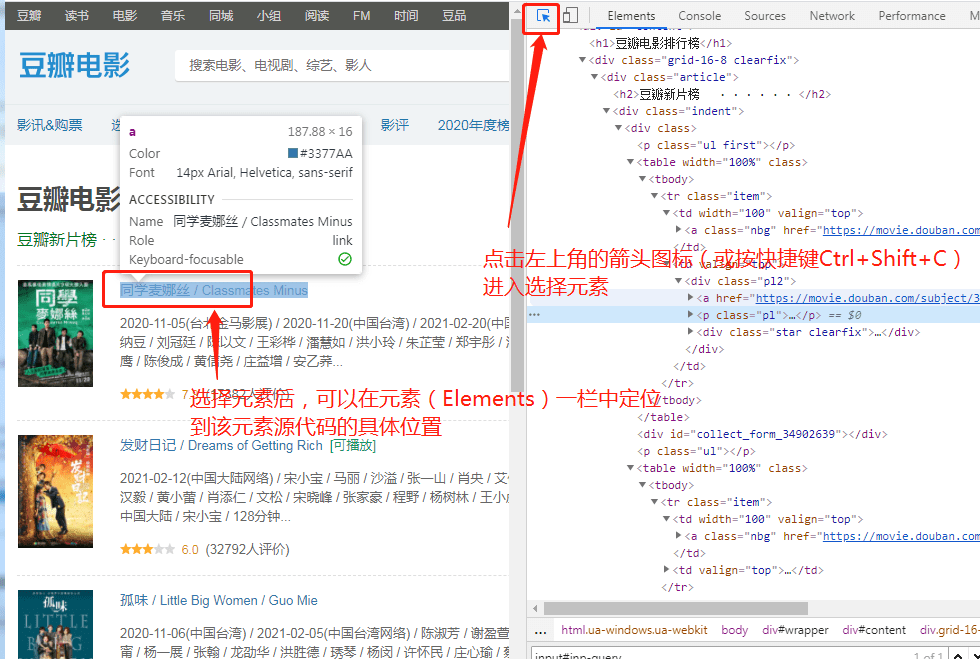Open 发财日记 / Dreams of Getting Rich link
980x659 pixels.
[x=221, y=445]
